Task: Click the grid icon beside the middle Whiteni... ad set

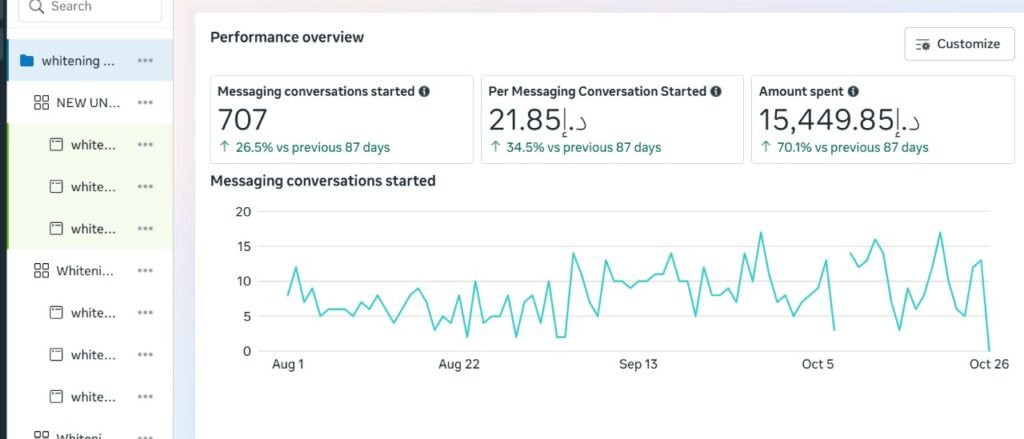Action: click(x=41, y=271)
